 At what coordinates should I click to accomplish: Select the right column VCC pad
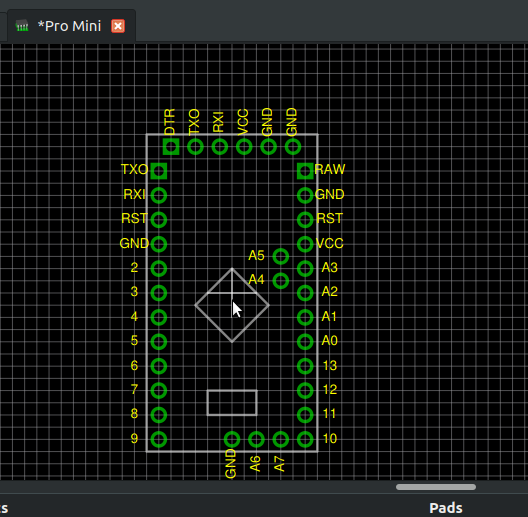click(305, 244)
